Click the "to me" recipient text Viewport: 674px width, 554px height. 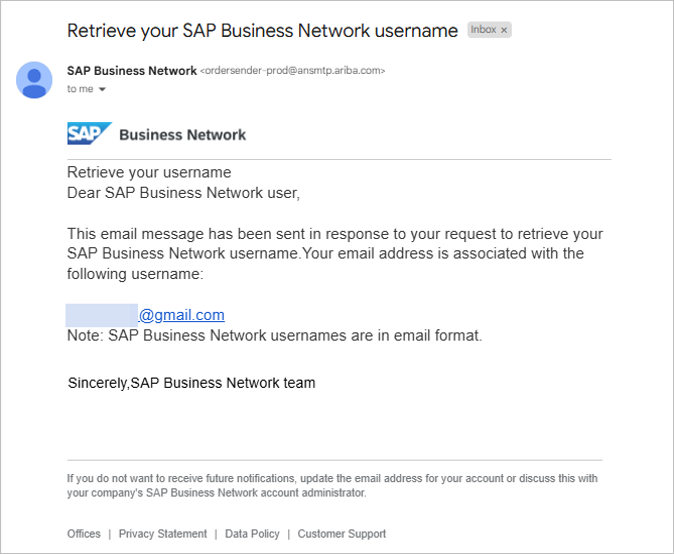coord(80,90)
